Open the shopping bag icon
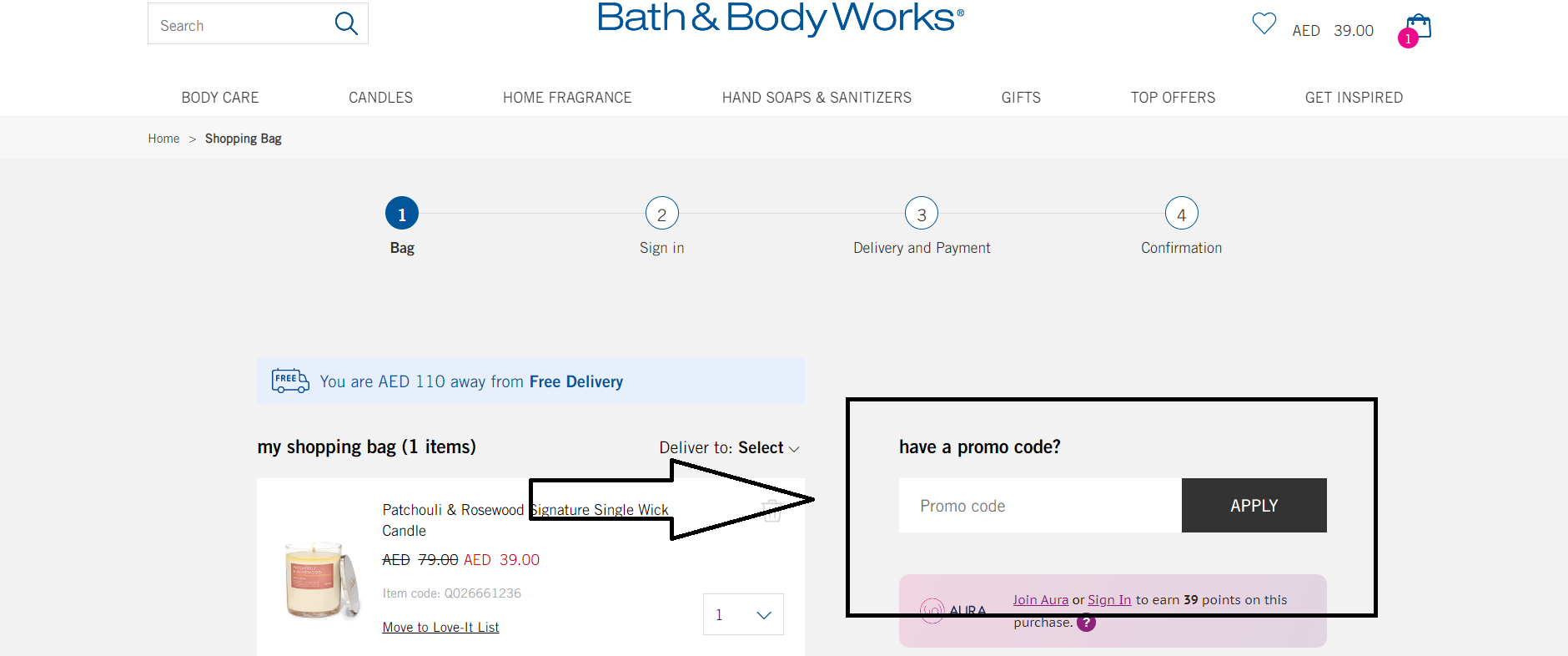1568x656 pixels. [1416, 27]
